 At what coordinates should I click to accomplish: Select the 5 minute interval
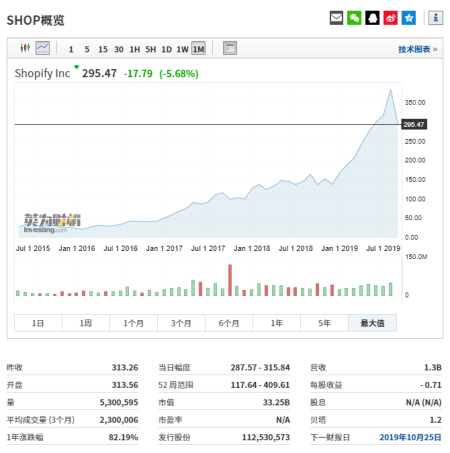click(87, 49)
